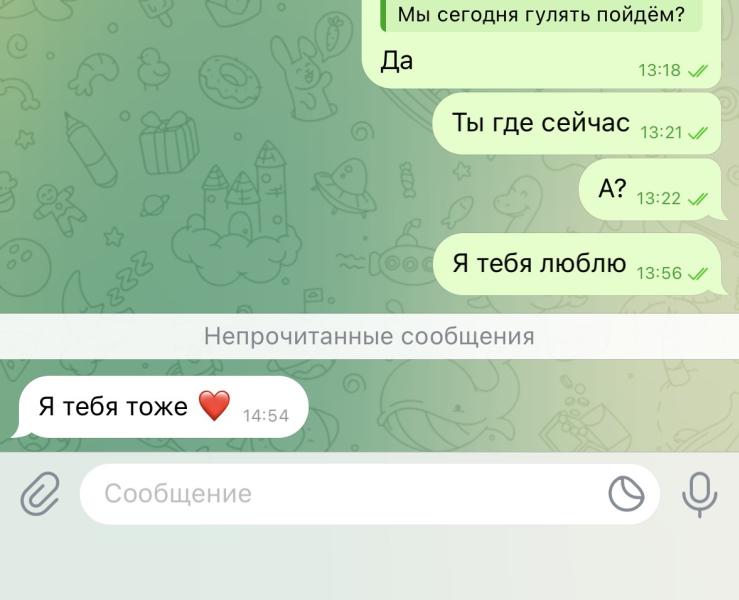The width and height of the screenshot is (739, 600).
Task: Tap the Непрочитанные сообщения divider bar
Action: tap(370, 336)
